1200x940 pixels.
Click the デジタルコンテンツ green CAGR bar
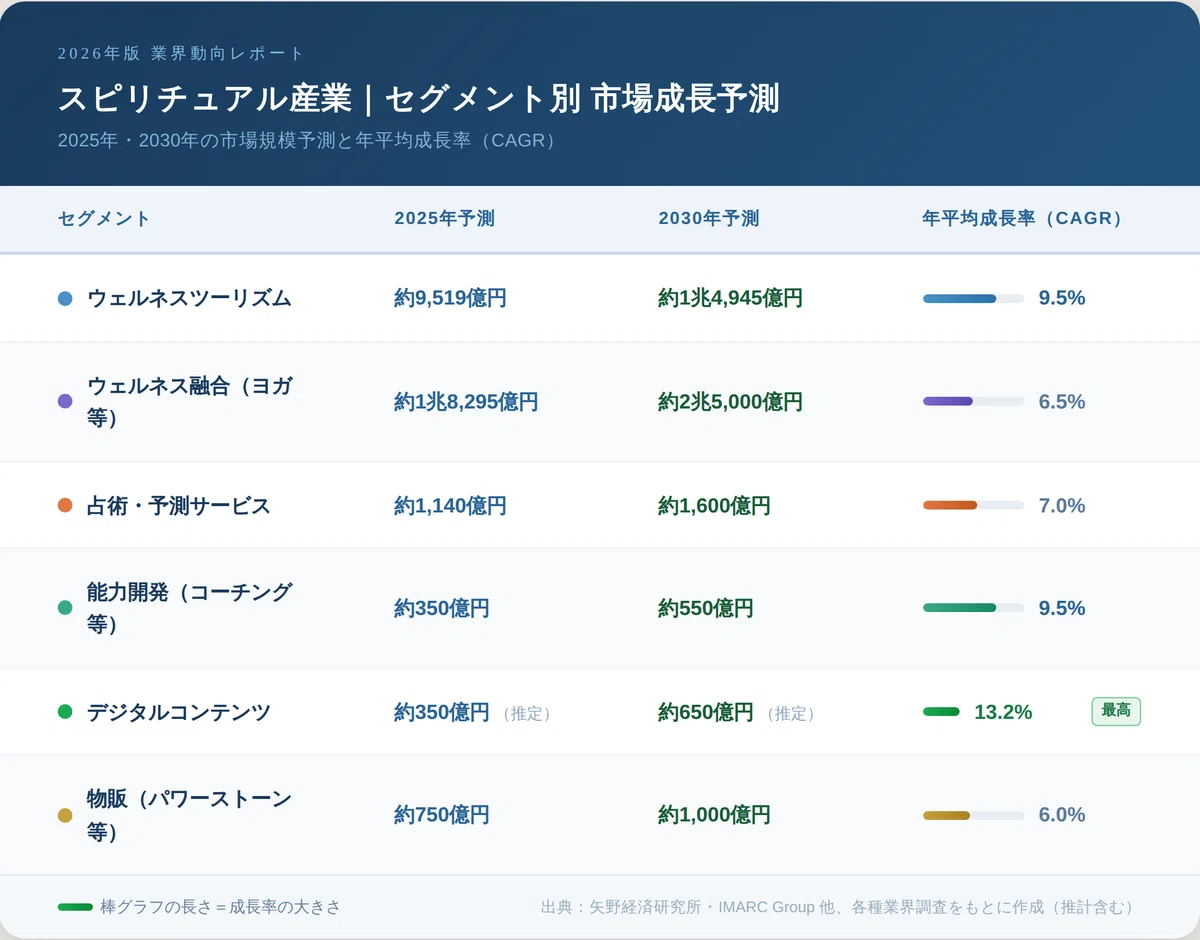click(941, 712)
